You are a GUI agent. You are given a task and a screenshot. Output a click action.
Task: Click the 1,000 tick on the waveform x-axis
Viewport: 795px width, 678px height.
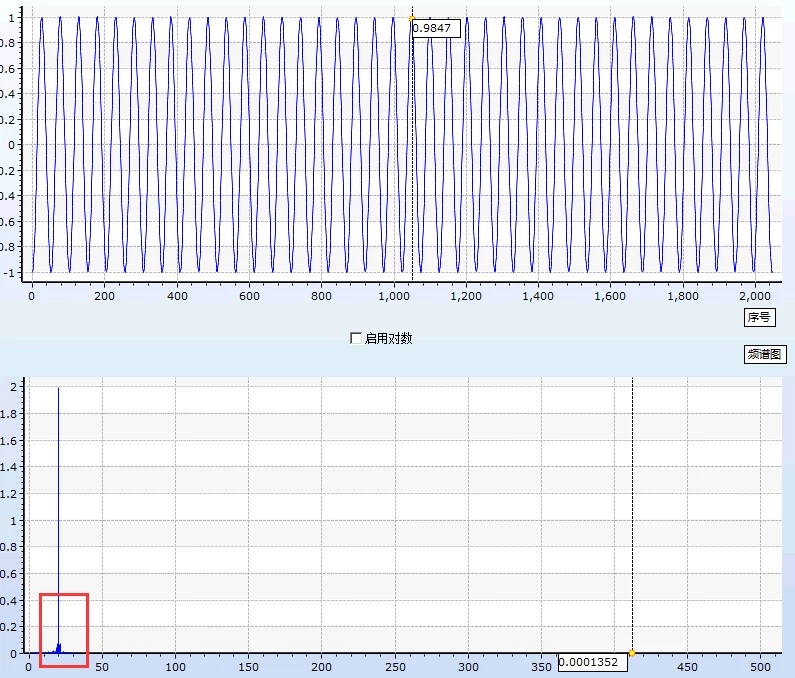pyautogui.click(x=394, y=296)
